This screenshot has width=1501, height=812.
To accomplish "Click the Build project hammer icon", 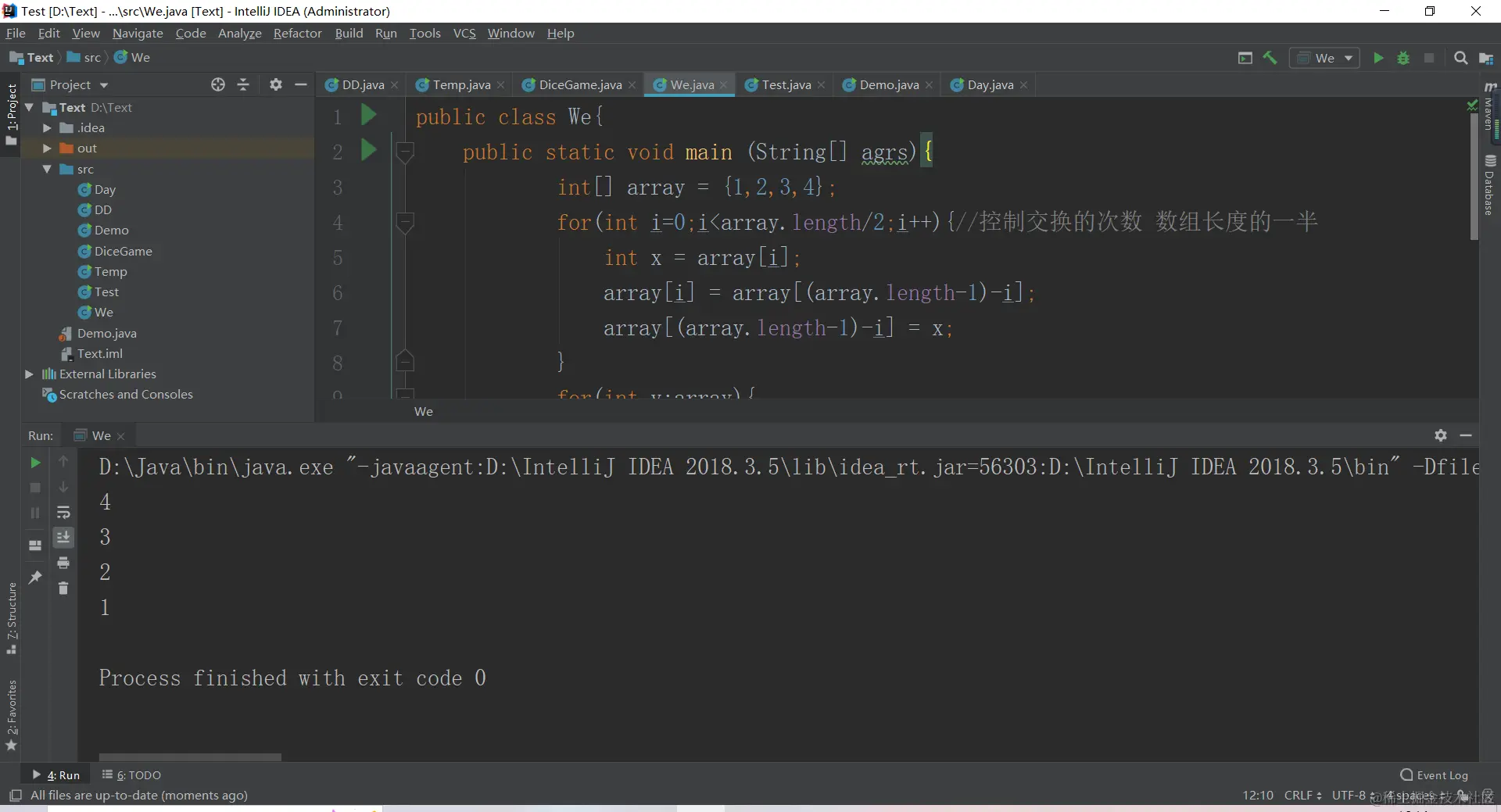I will pos(1270,58).
